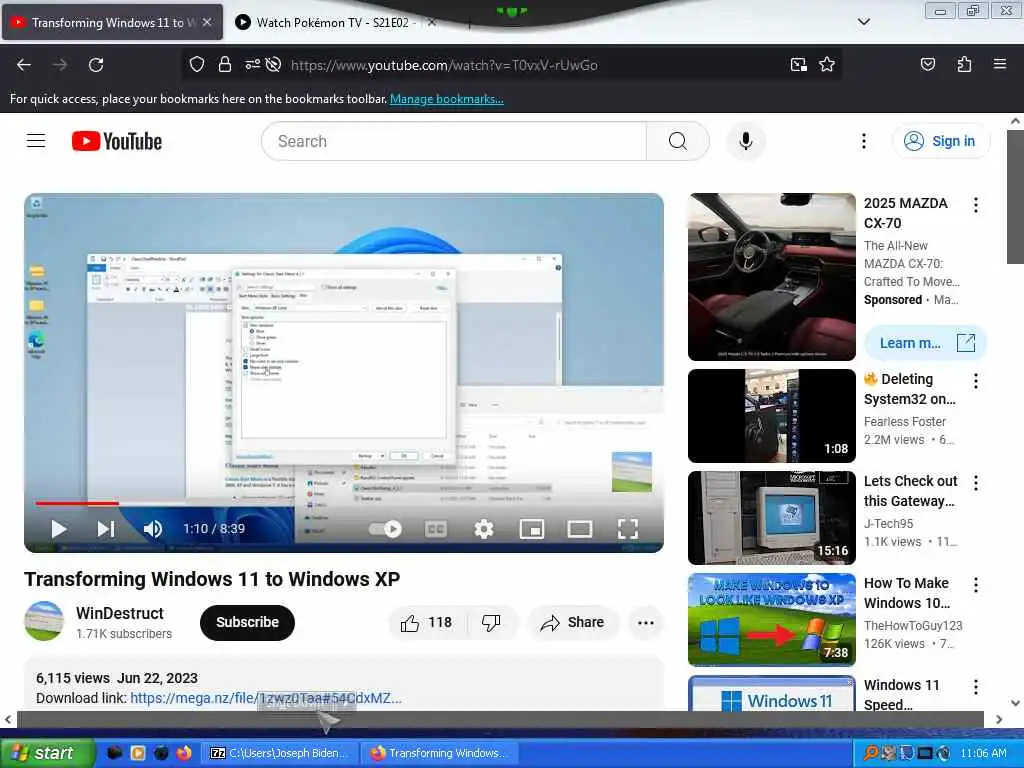Click the Share button

tap(573, 623)
